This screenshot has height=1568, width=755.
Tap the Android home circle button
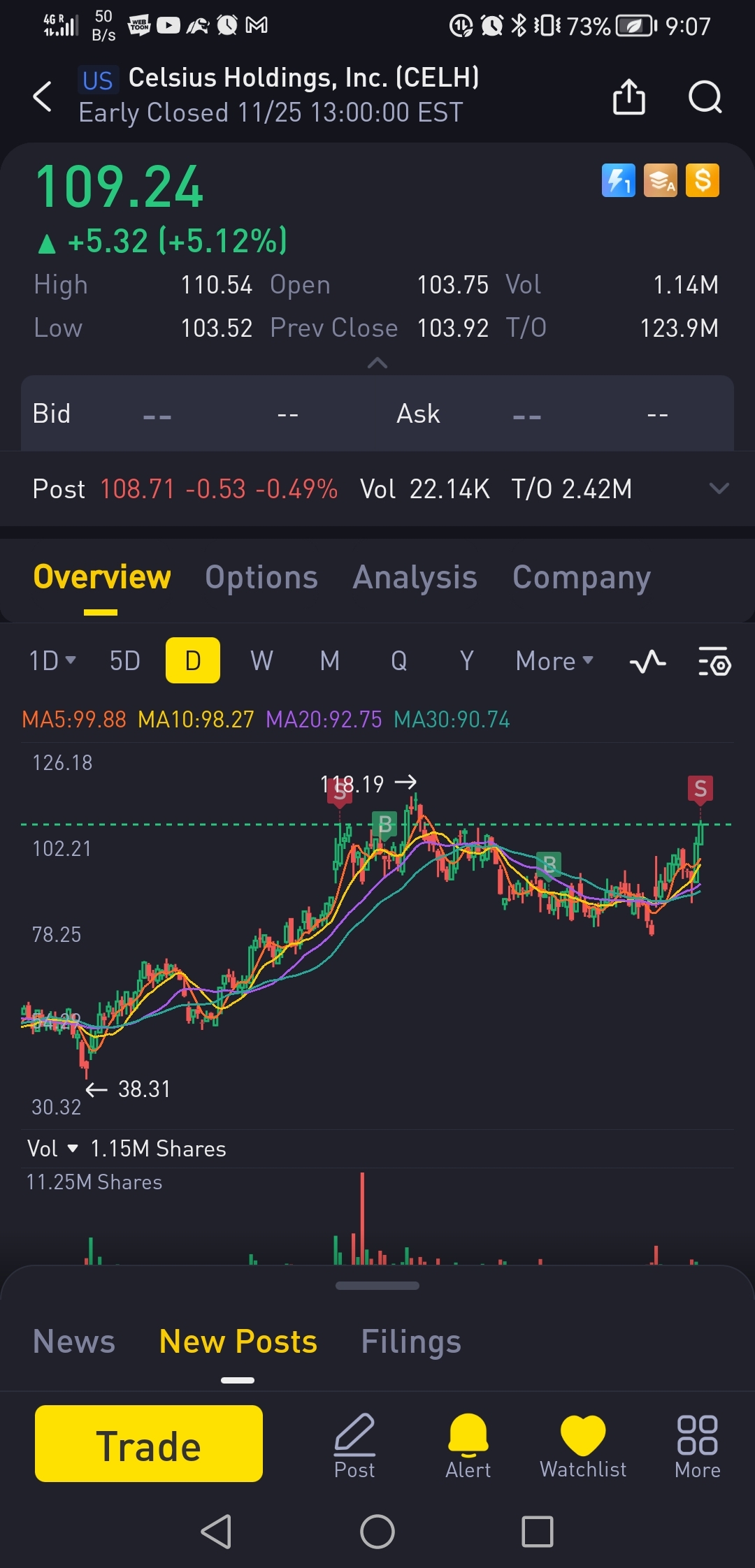pos(377,1532)
